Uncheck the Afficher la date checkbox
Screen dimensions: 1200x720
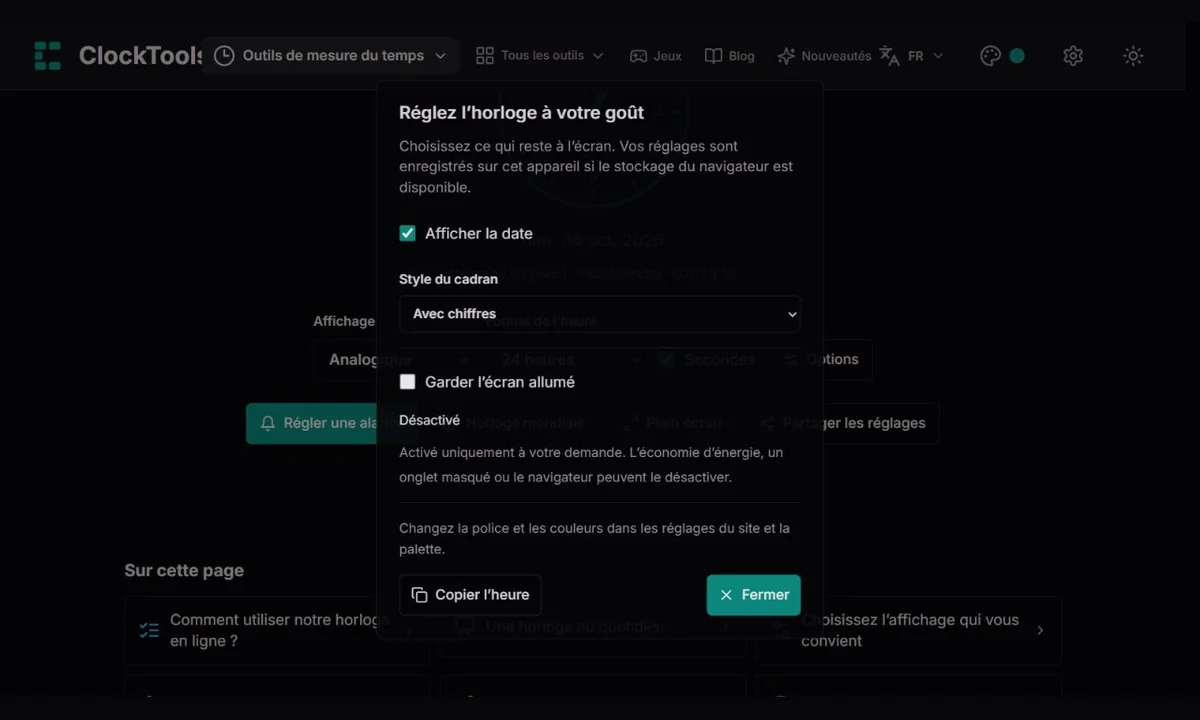tap(407, 233)
